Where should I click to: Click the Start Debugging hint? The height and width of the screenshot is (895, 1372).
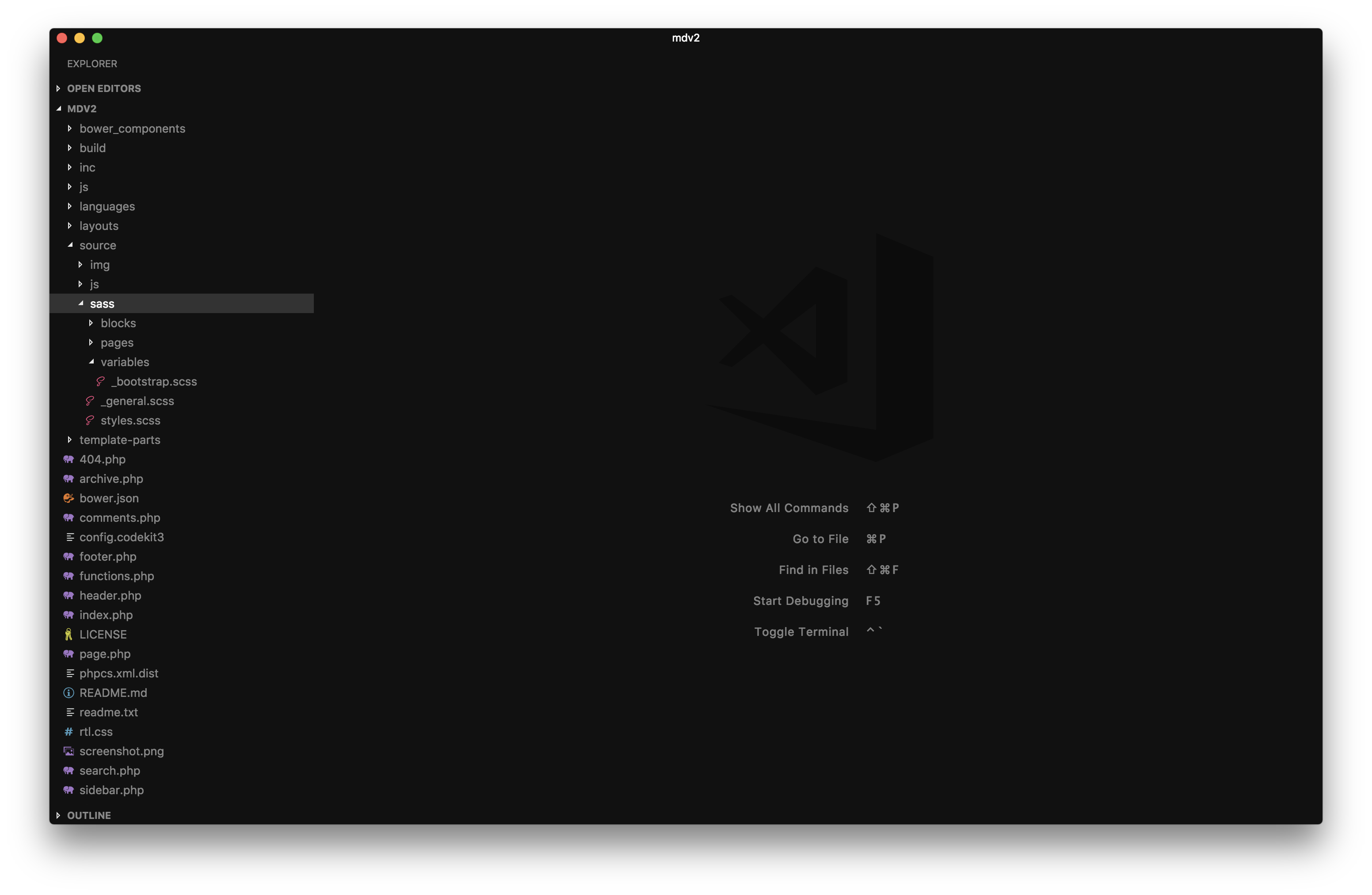pyautogui.click(x=800, y=601)
